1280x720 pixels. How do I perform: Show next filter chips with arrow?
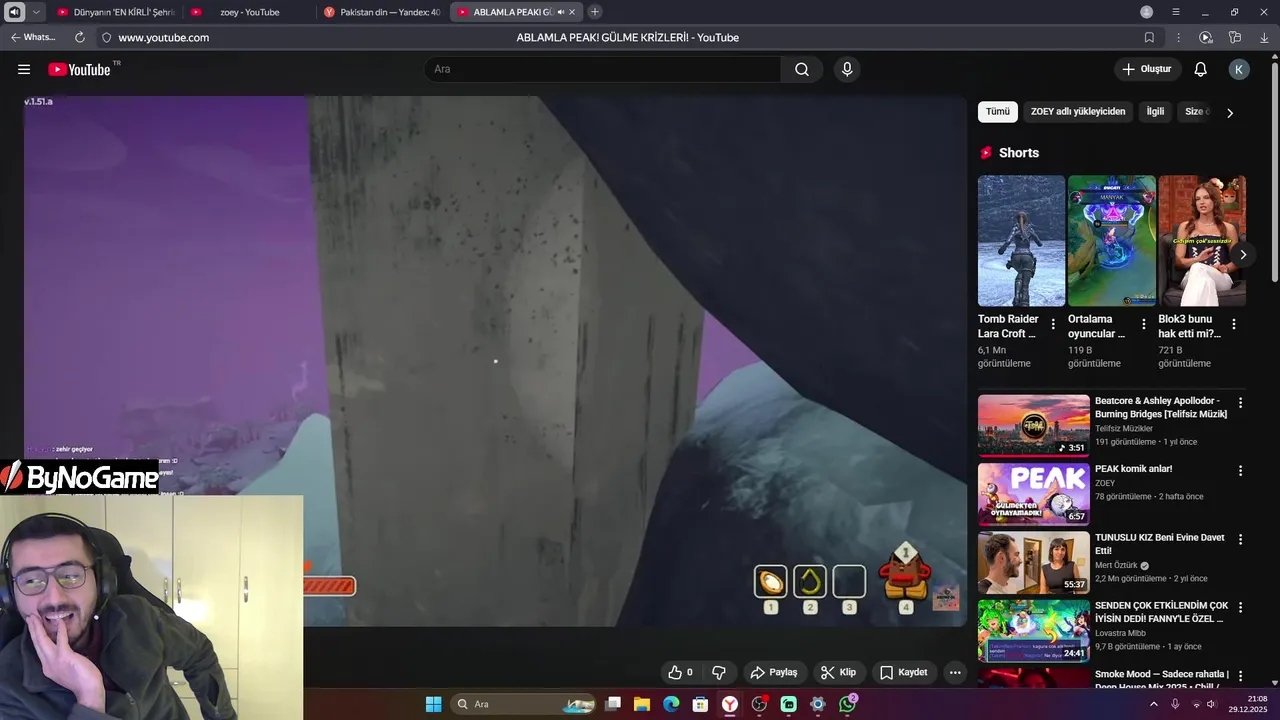click(1229, 112)
